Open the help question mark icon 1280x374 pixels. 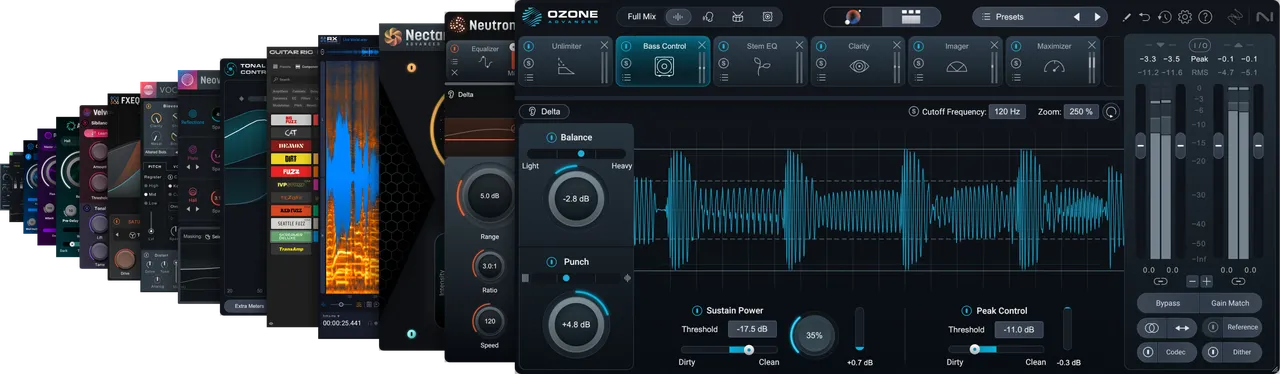[1205, 17]
